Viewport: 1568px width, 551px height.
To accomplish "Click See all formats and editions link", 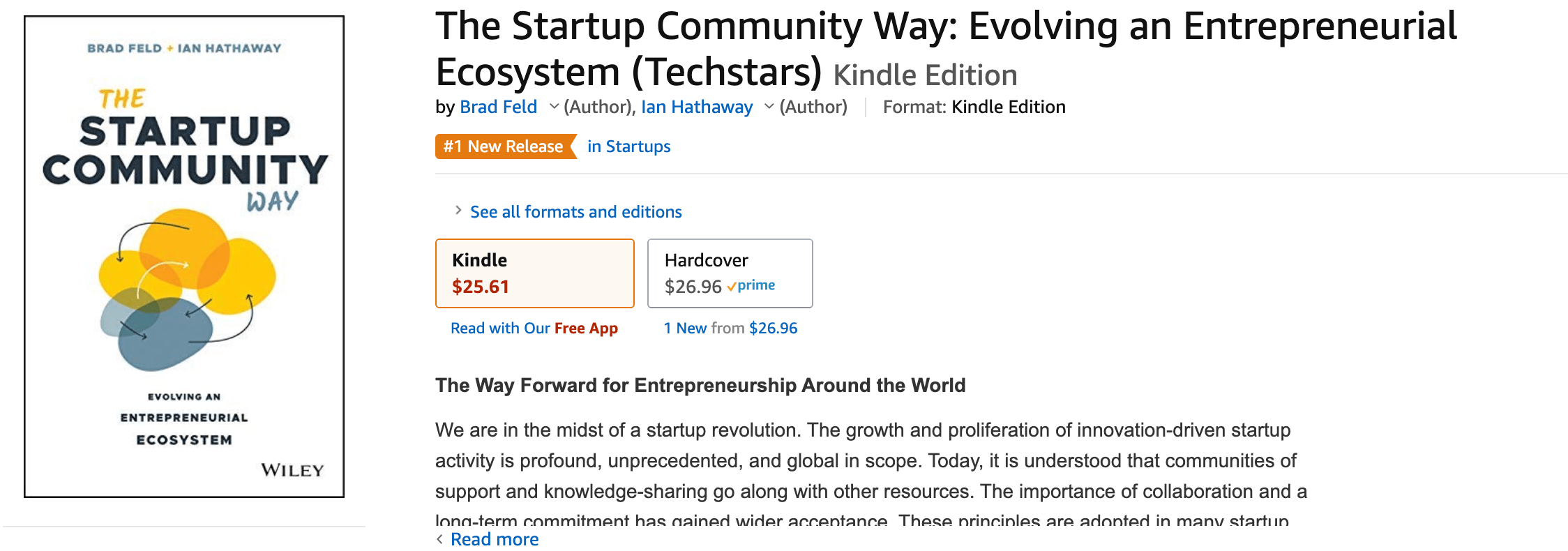I will tap(575, 212).
